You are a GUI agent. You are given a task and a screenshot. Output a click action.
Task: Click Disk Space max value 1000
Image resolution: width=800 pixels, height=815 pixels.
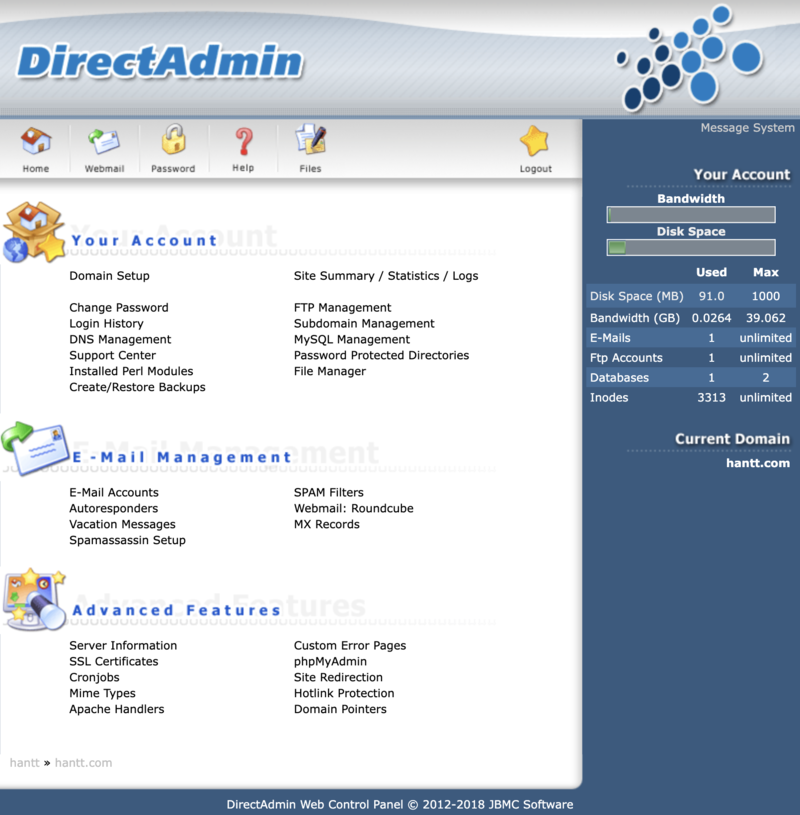766,296
